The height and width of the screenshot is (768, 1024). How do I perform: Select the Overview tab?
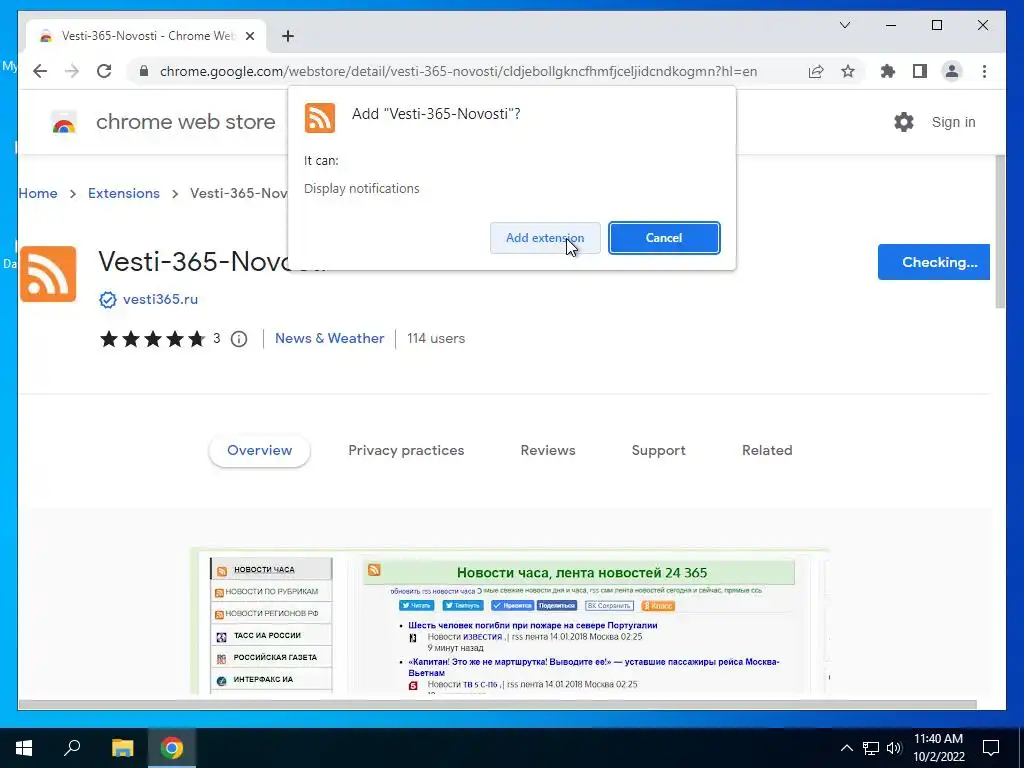click(259, 451)
